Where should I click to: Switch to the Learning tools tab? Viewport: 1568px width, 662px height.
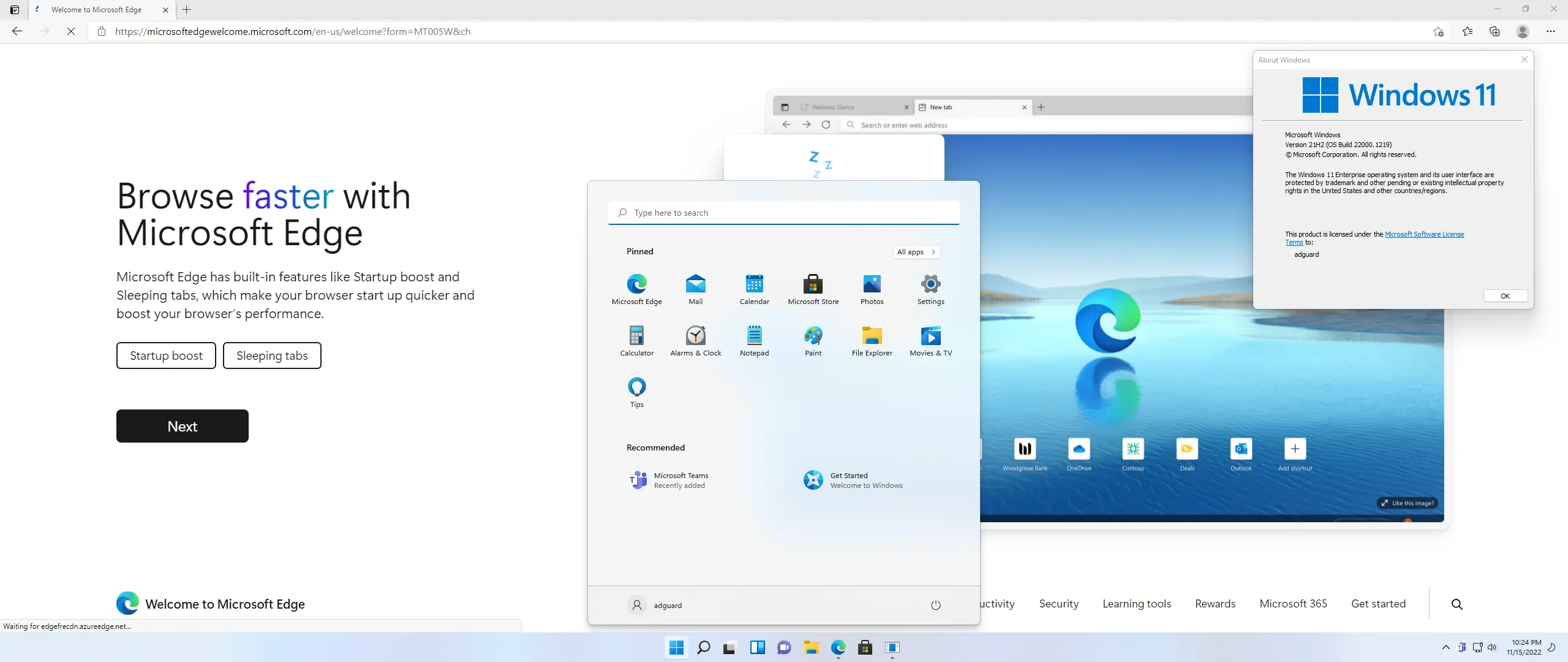tap(1136, 604)
